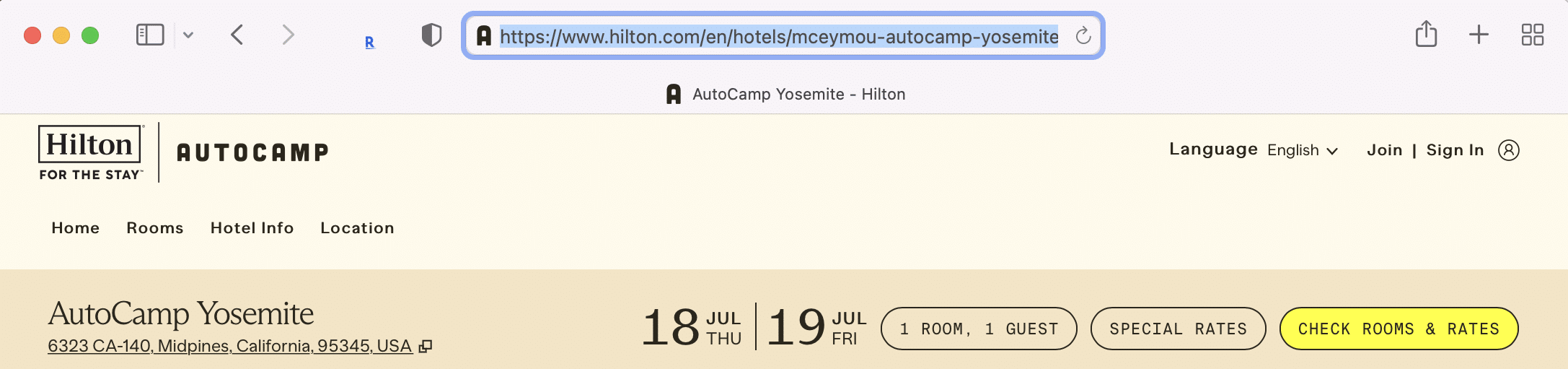Click the Special Rates button
Screen dimensions: 1568x369
pos(1178,329)
